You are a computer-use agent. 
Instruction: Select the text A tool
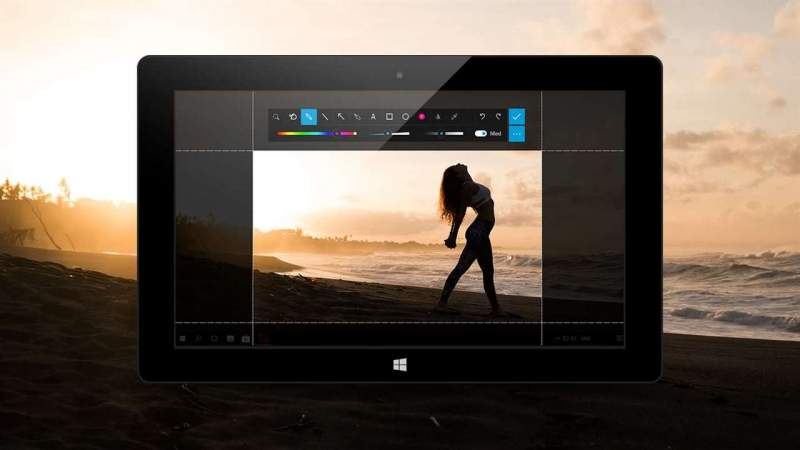click(373, 117)
